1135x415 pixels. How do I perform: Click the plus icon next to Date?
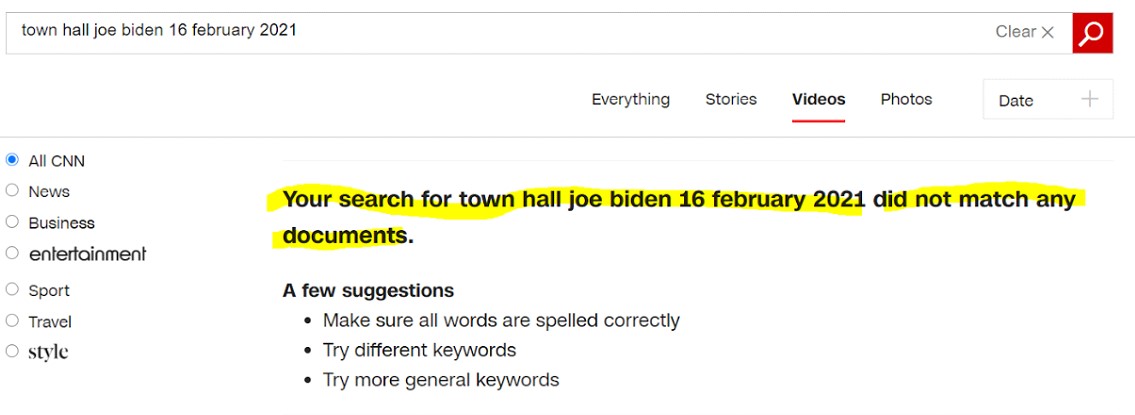pos(1090,99)
